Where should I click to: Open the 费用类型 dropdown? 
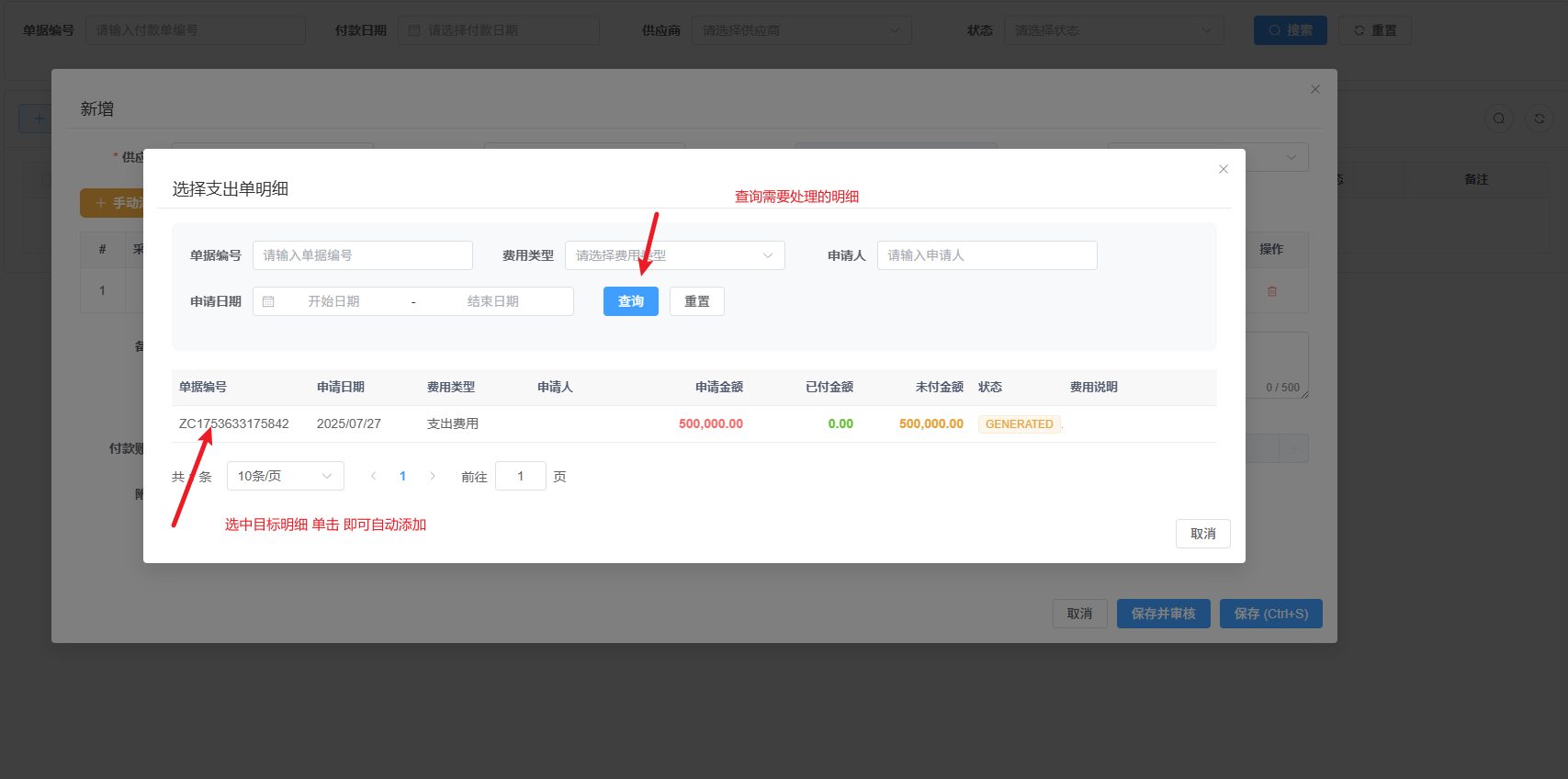point(674,255)
